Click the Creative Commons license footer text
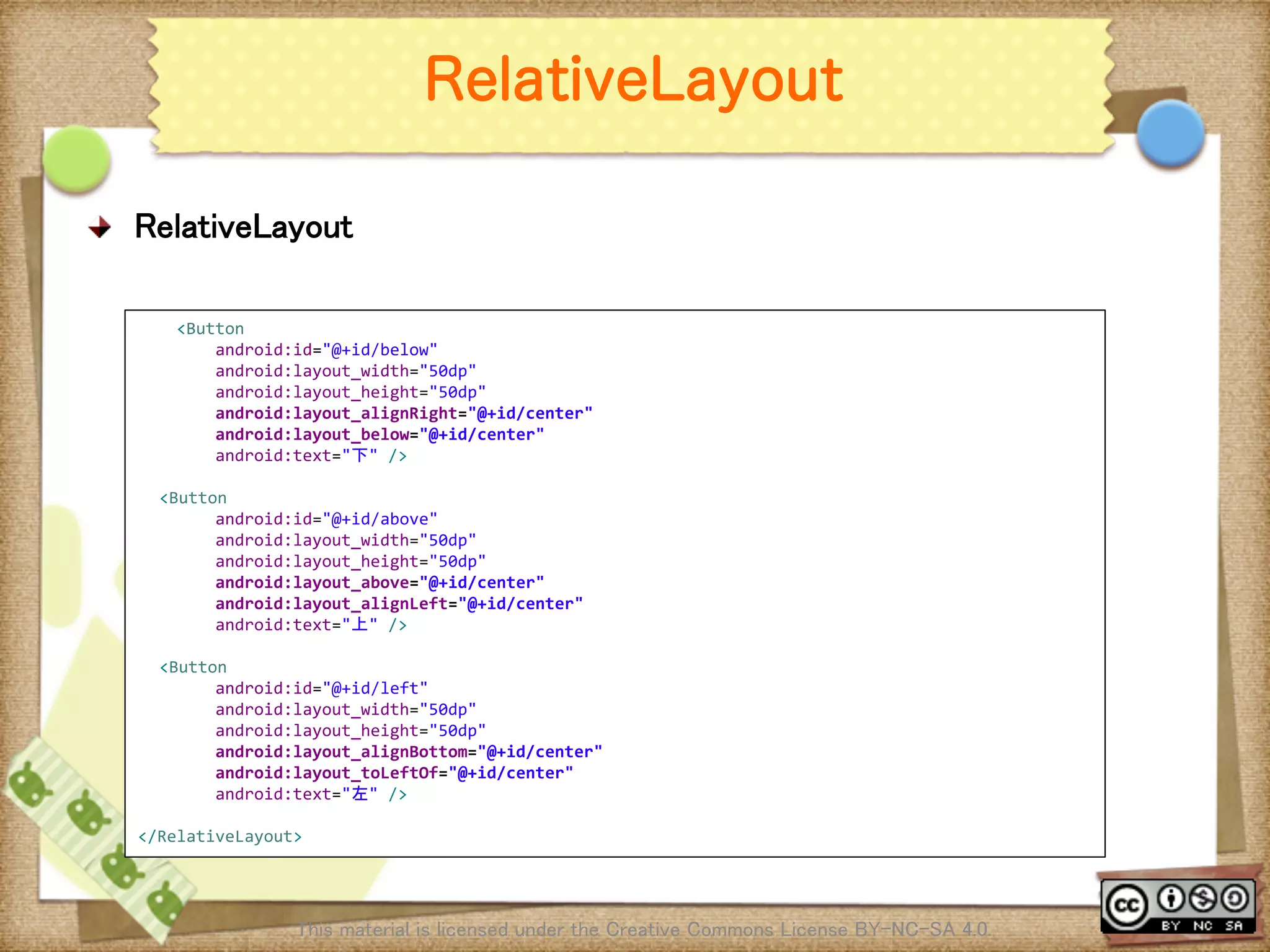Image resolution: width=1270 pixels, height=952 pixels. point(644,930)
